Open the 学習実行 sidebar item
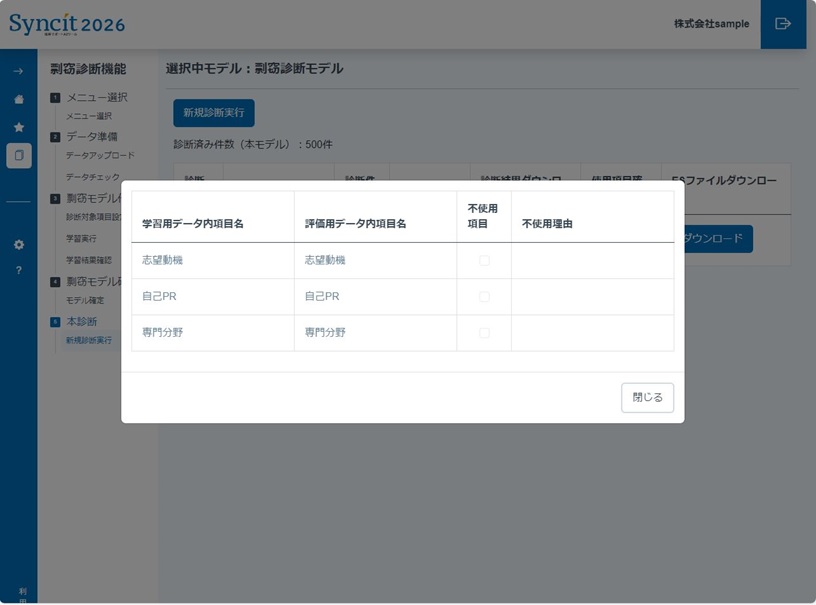This screenshot has width=816, height=605. (x=81, y=238)
